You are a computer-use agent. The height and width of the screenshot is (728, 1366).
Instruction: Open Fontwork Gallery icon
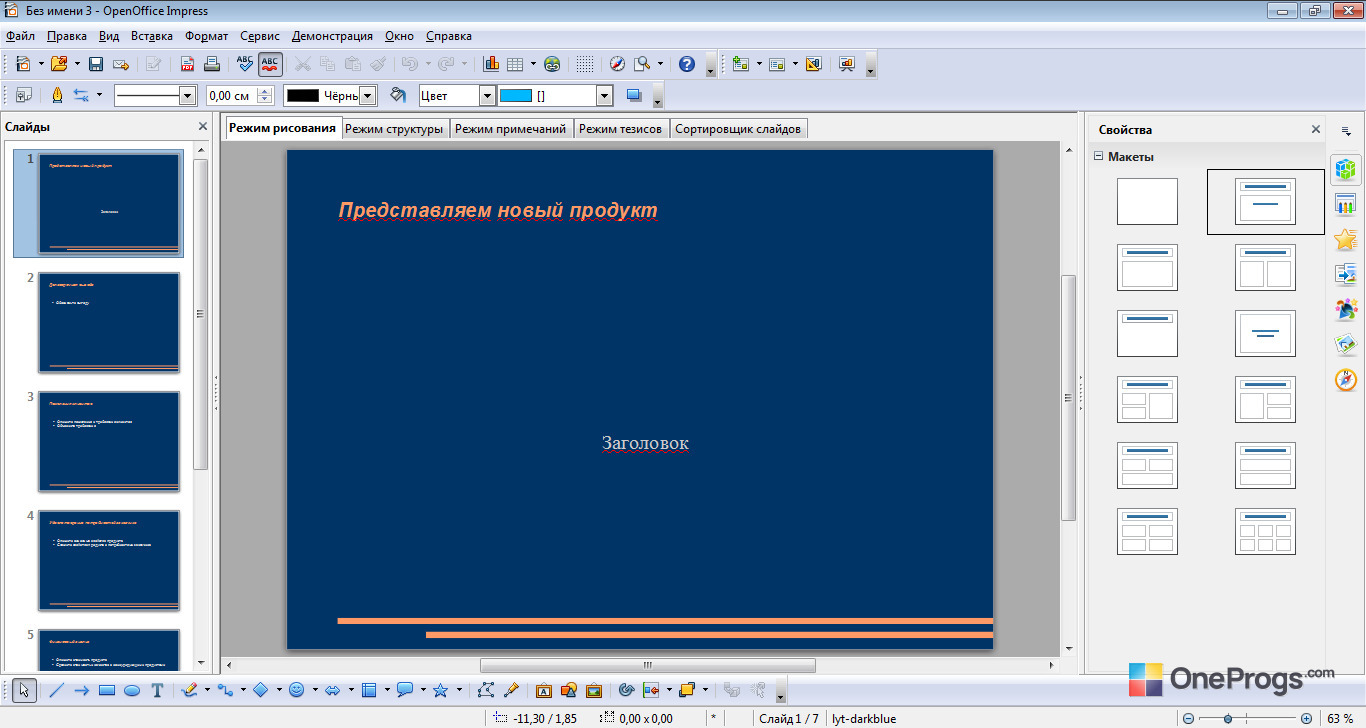point(543,690)
